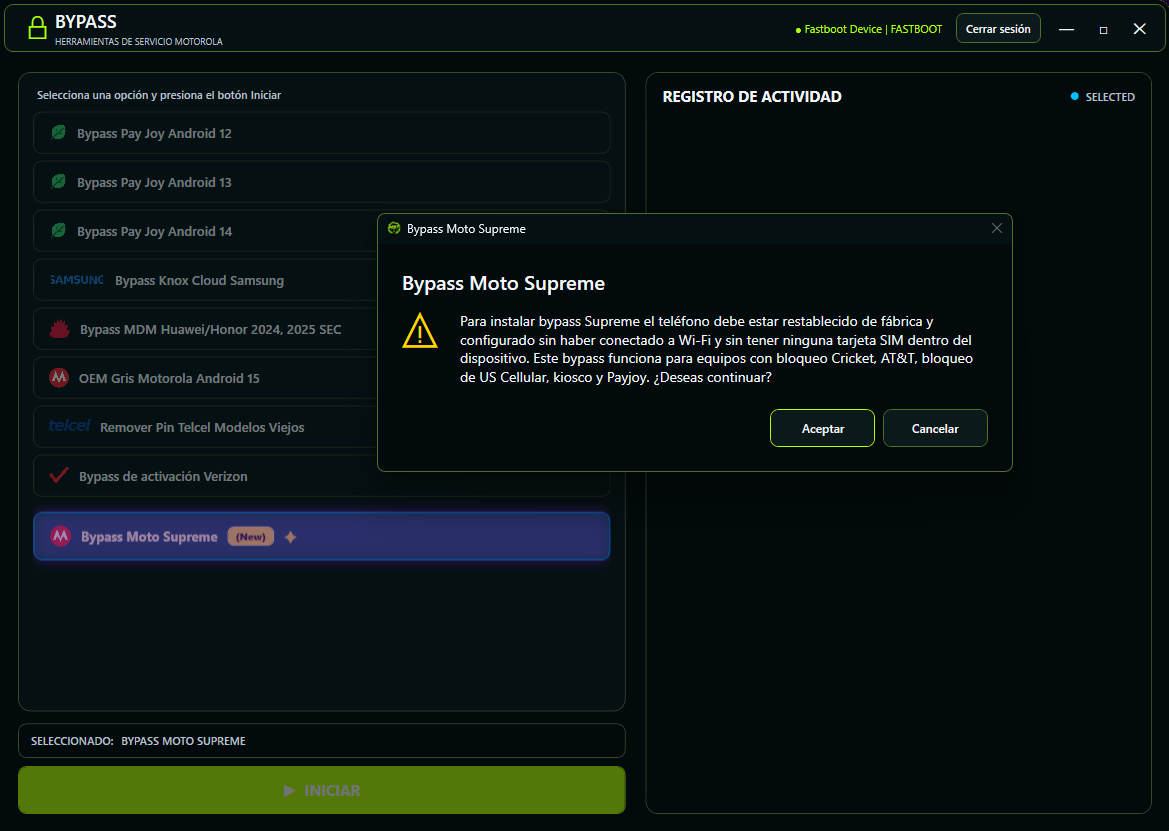Click the SELECCIONADO: BYPASS MOTO SUPREME field

[x=322, y=741]
